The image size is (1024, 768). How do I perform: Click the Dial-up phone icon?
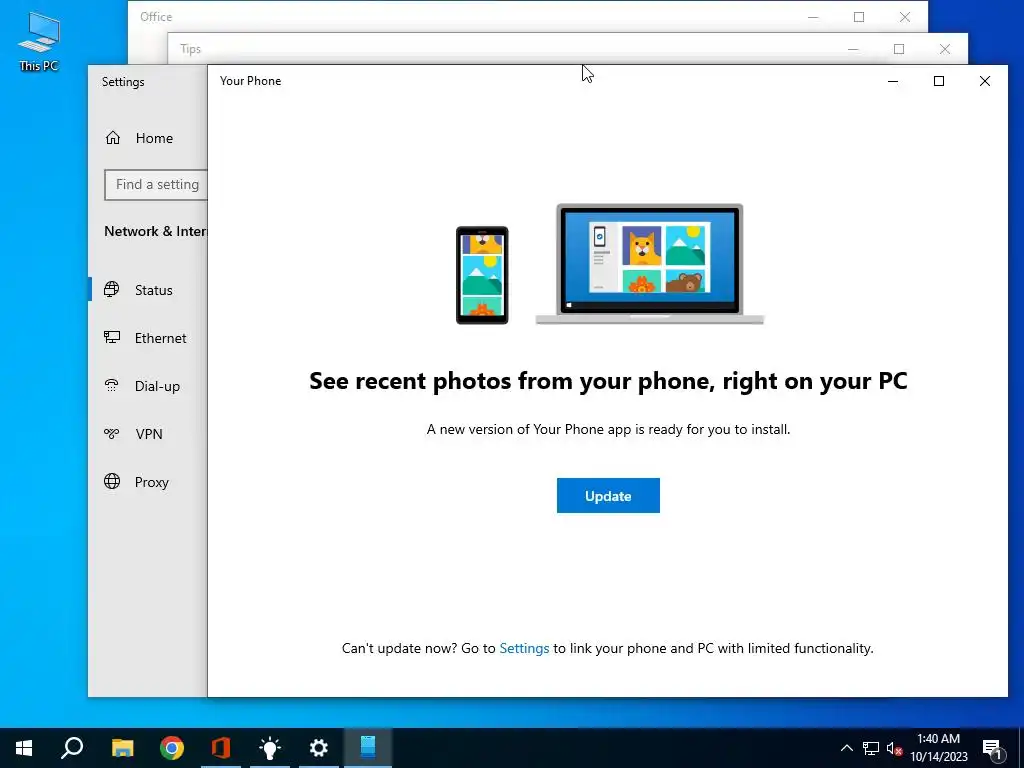pyautogui.click(x=112, y=385)
